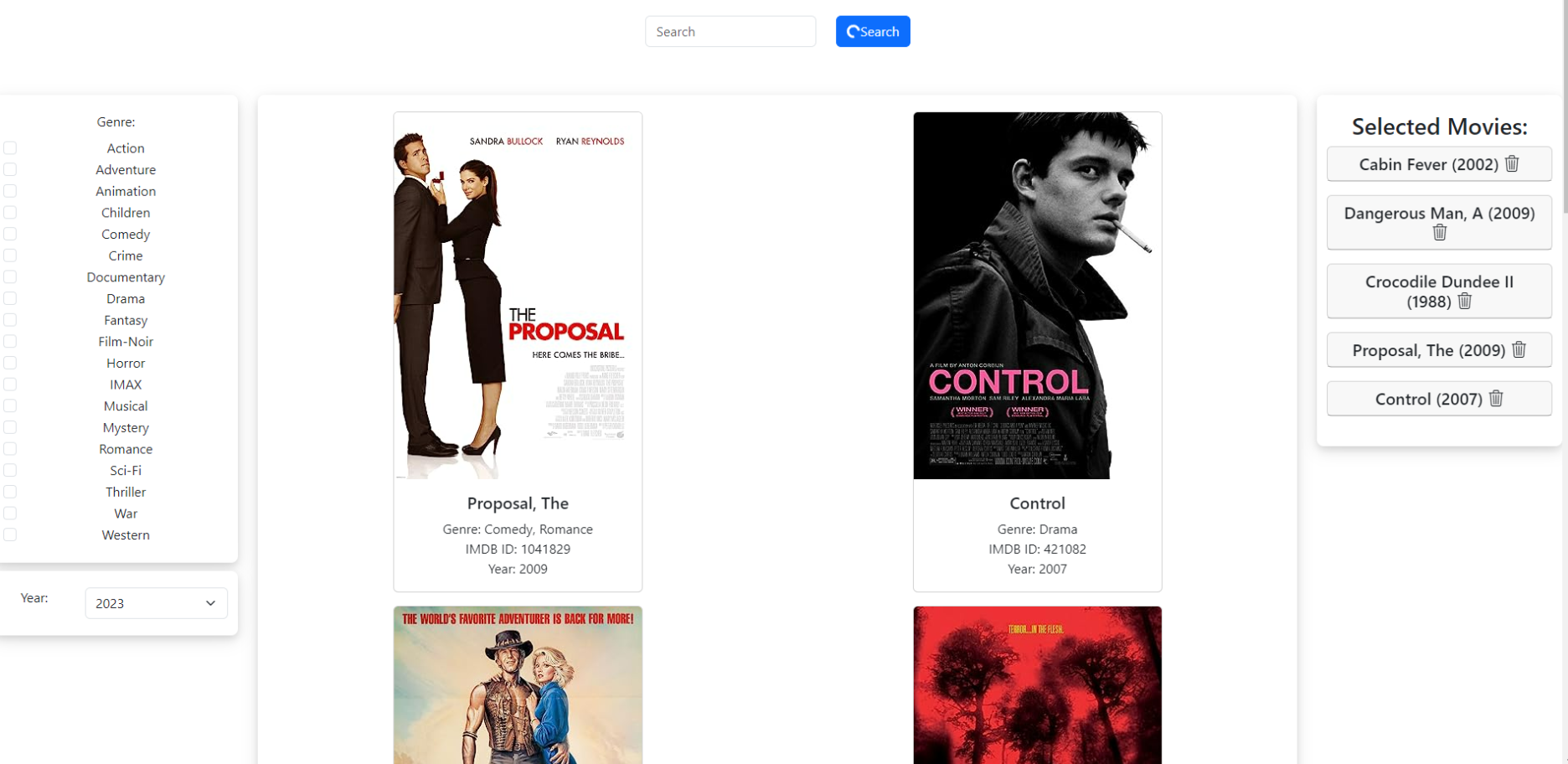Select the Western genre checkbox

10,534
